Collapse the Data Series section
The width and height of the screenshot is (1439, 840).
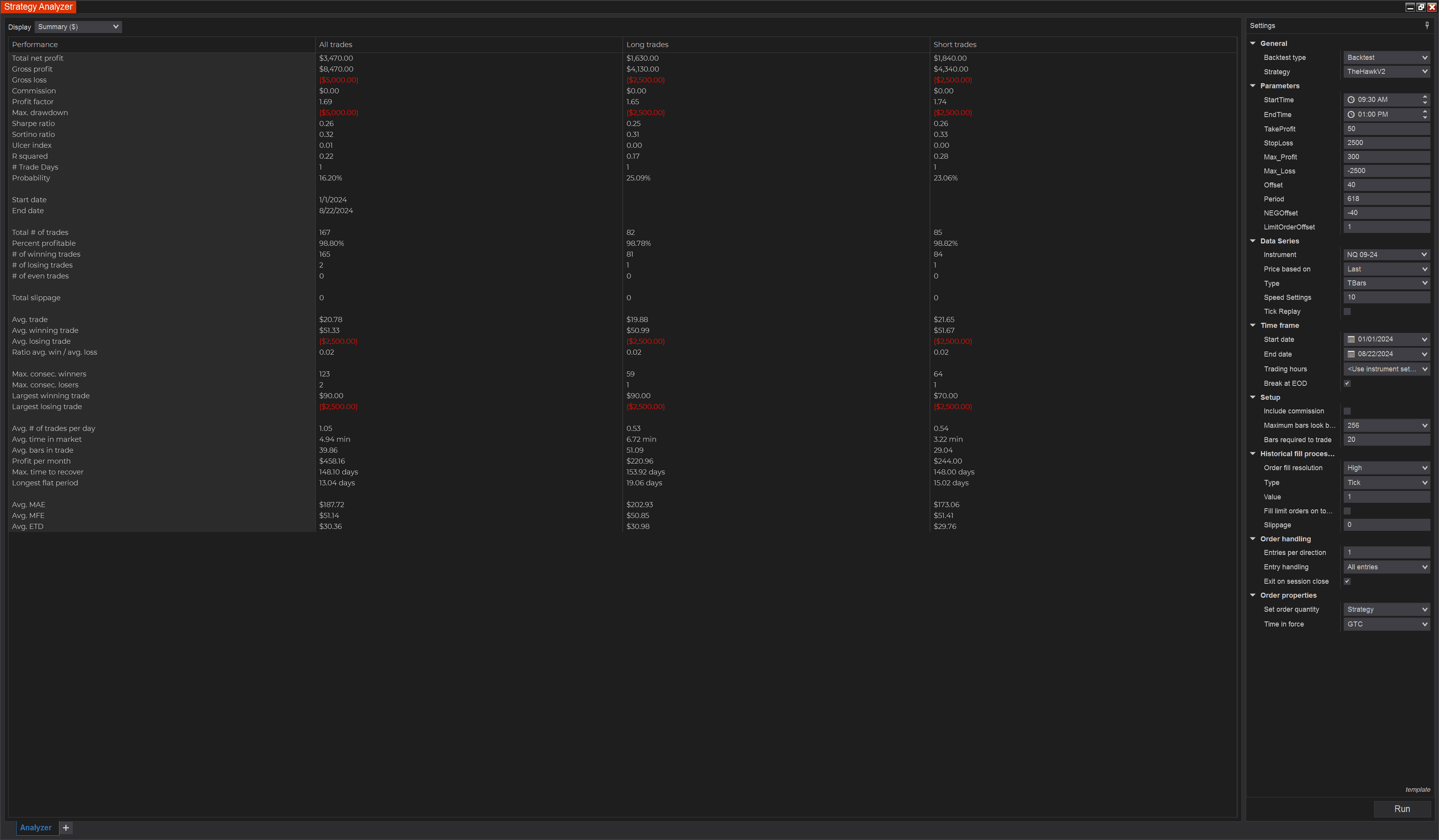coord(1253,241)
